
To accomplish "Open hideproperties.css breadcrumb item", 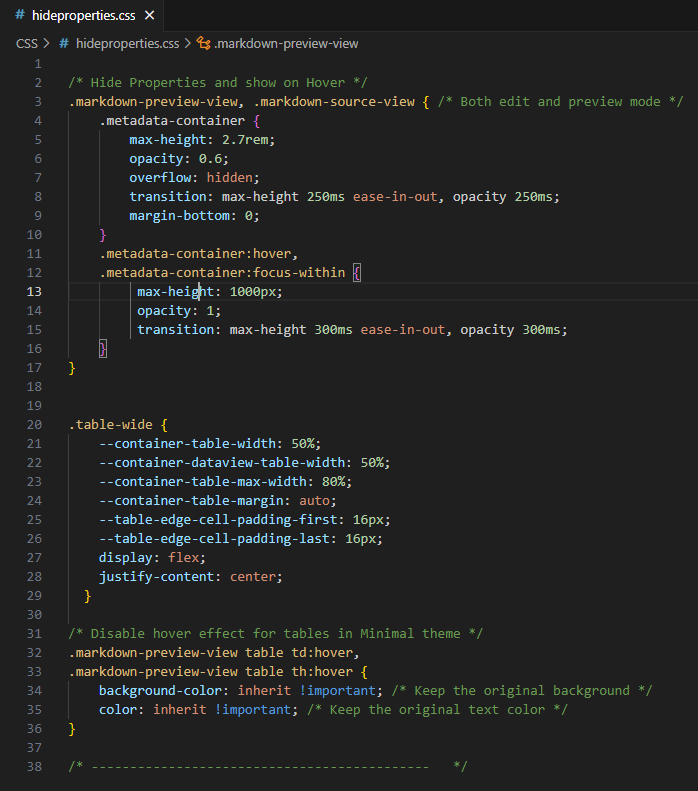I will tap(127, 44).
